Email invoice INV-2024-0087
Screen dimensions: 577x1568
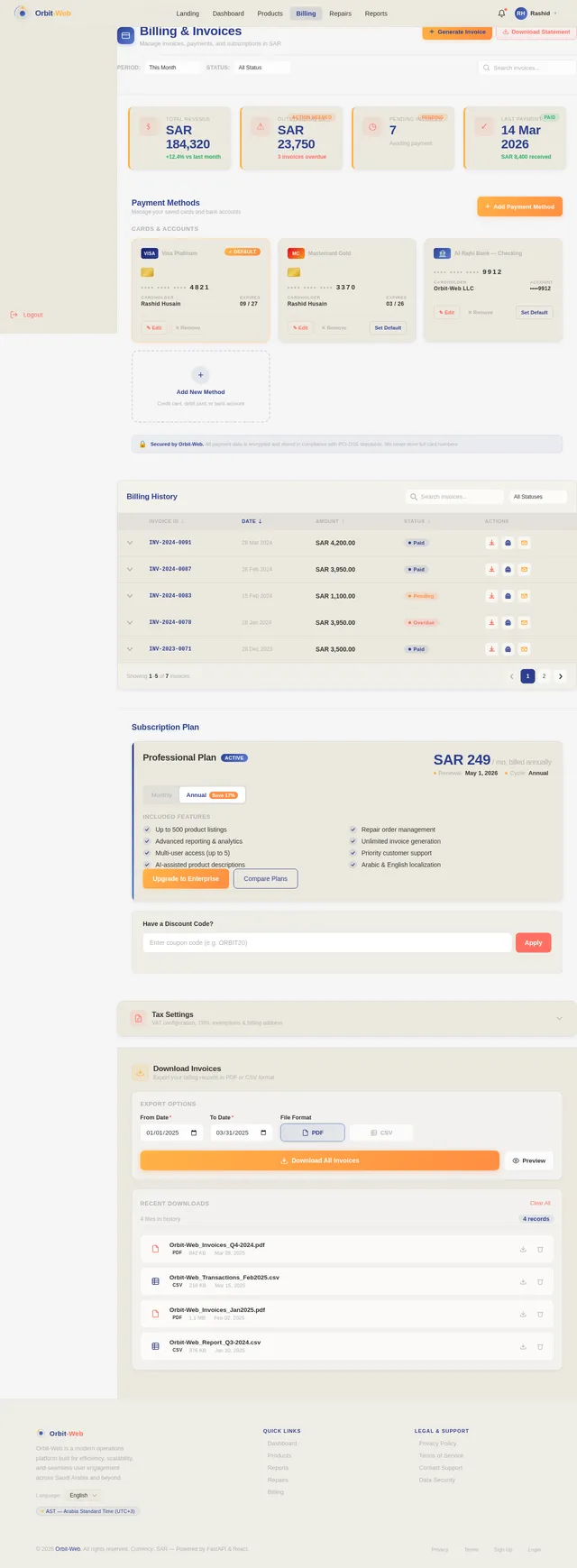525,570
